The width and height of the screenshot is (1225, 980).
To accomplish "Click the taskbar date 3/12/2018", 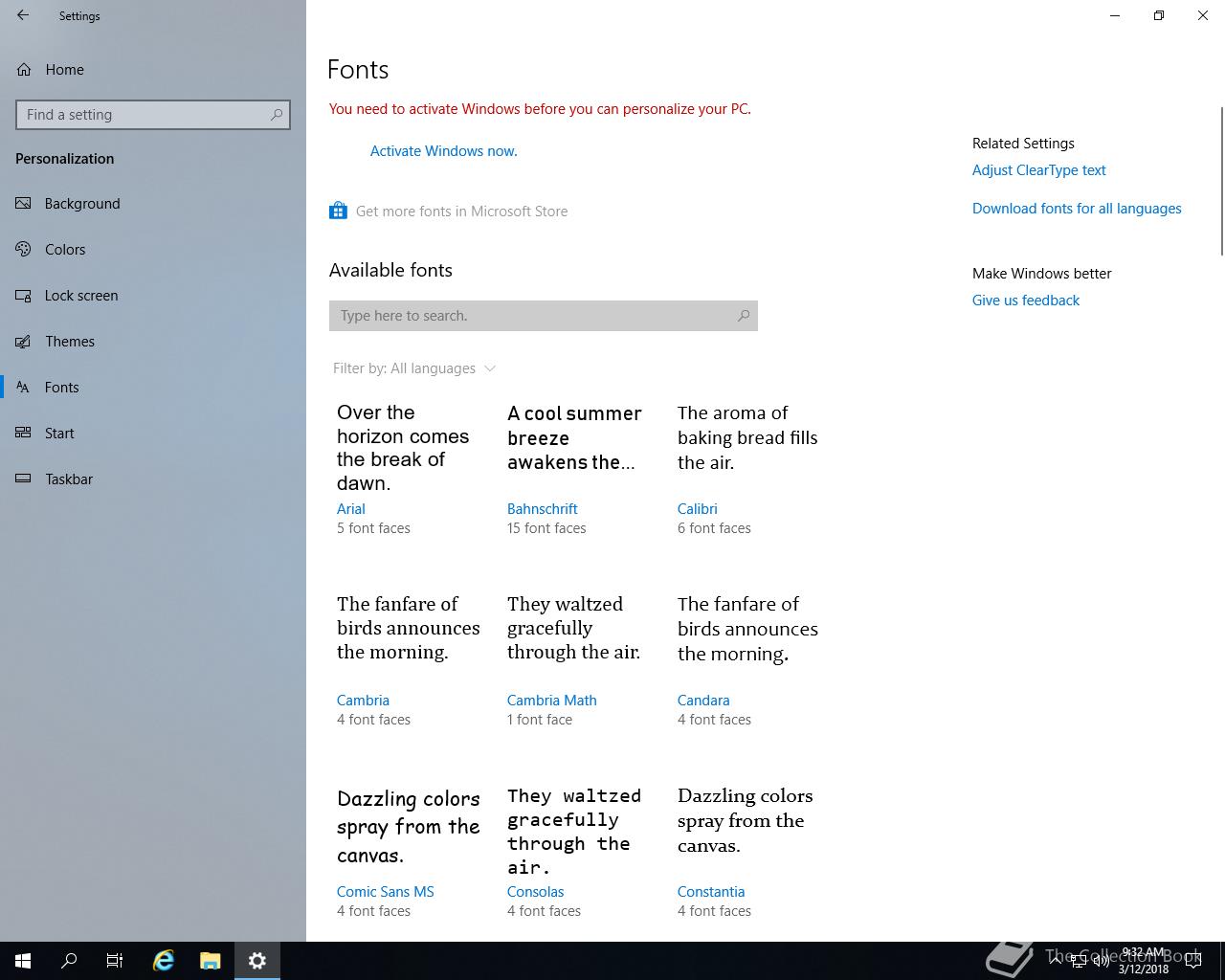I will point(1144,969).
